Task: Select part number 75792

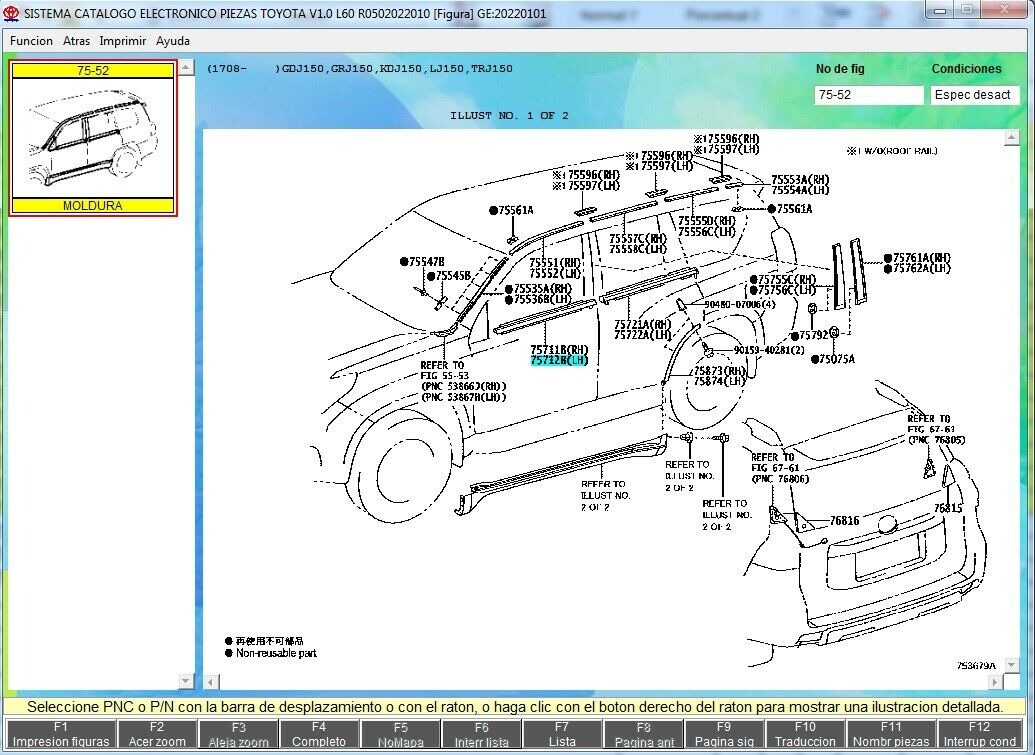Action: coord(813,336)
